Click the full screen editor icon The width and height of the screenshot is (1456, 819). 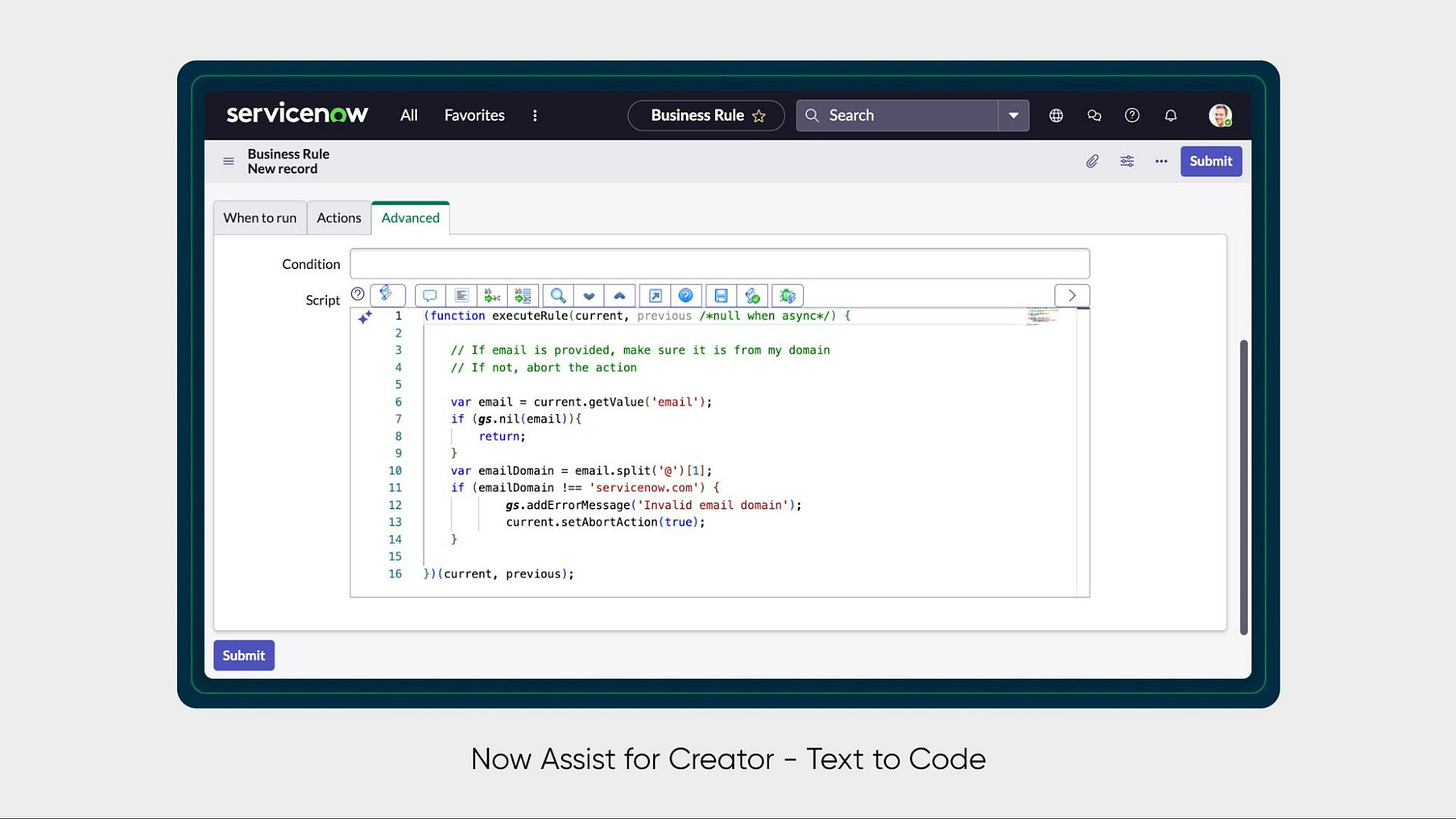pyautogui.click(x=655, y=295)
